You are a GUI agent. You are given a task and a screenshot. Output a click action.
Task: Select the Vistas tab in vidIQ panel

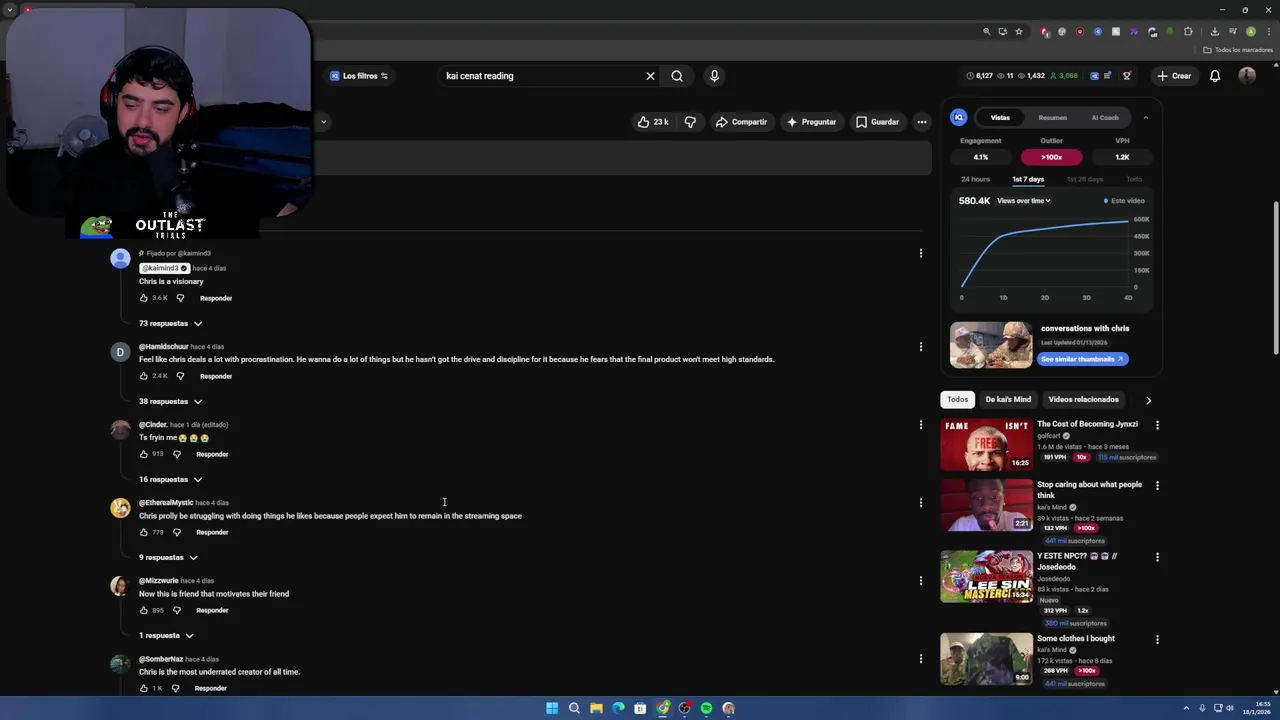click(x=1000, y=118)
